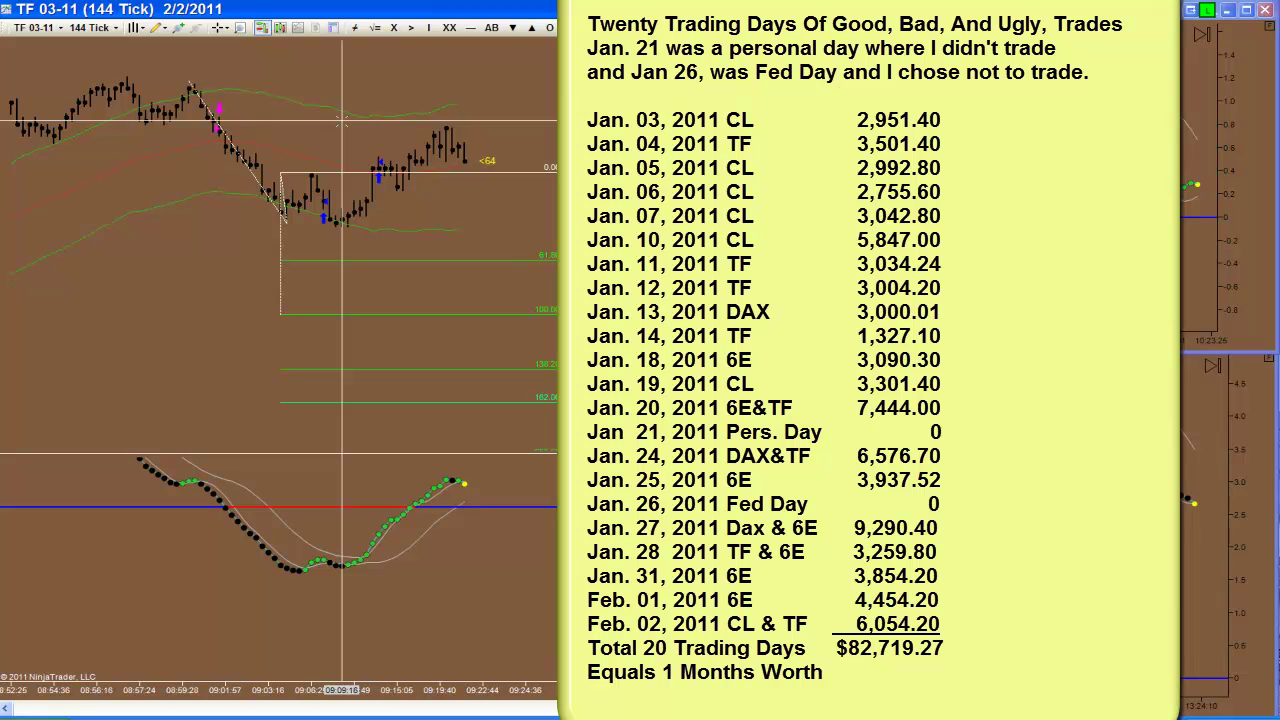Click the up triangle toolbar button
1280x720 pixels.
(531, 28)
